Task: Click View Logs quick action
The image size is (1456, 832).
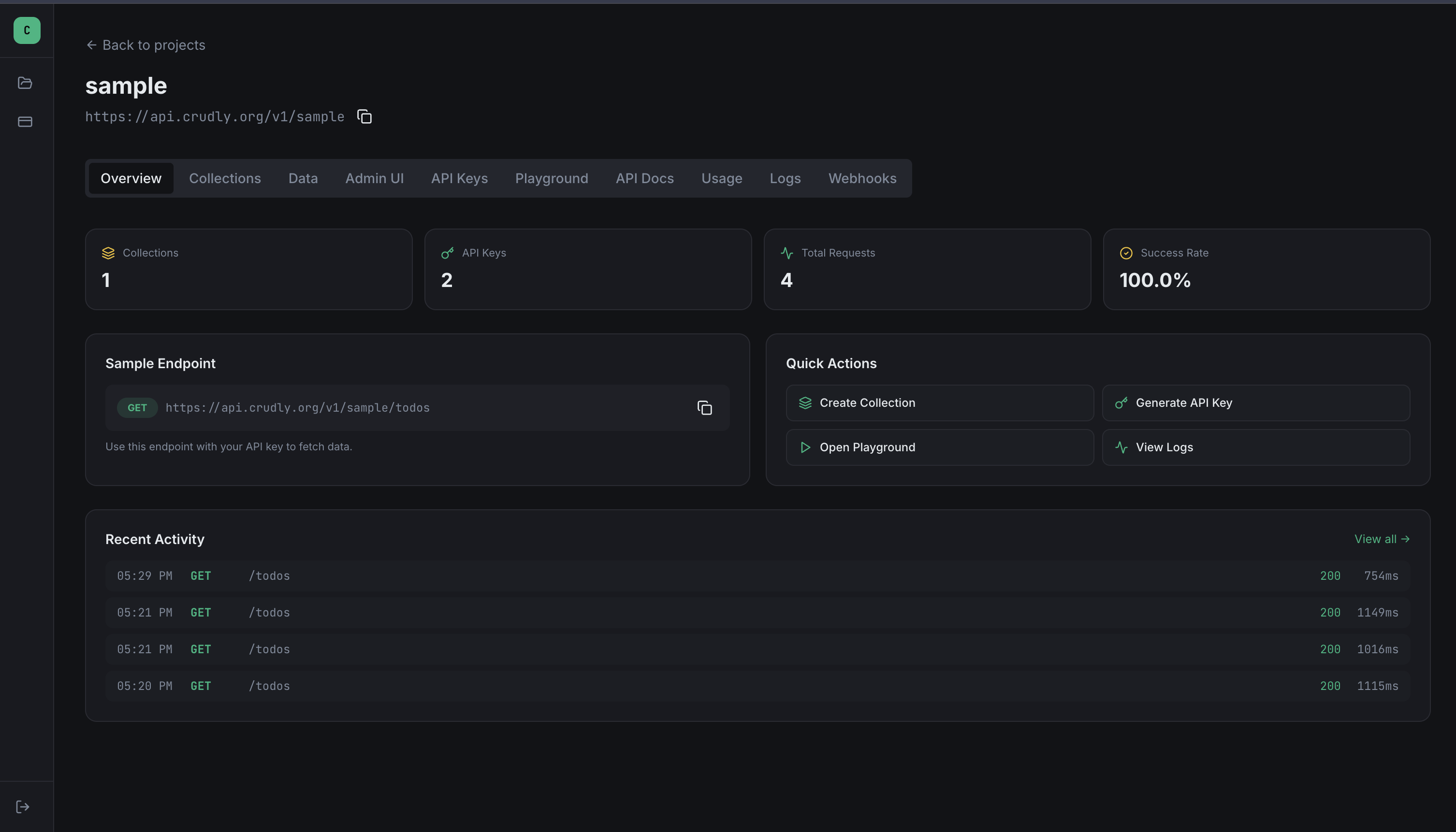Action: [x=1256, y=447]
